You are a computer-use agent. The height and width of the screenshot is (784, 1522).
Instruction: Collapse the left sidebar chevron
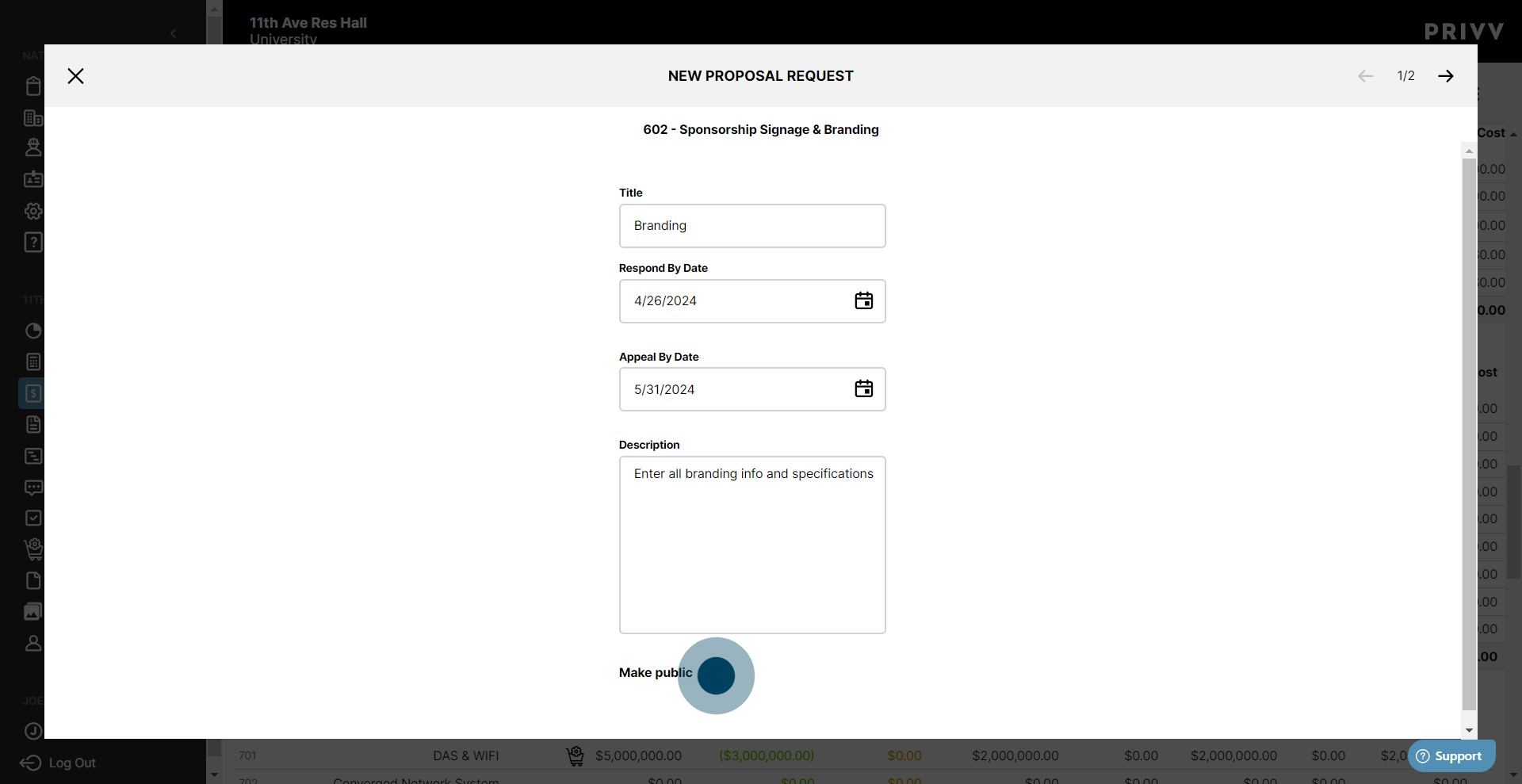click(173, 33)
